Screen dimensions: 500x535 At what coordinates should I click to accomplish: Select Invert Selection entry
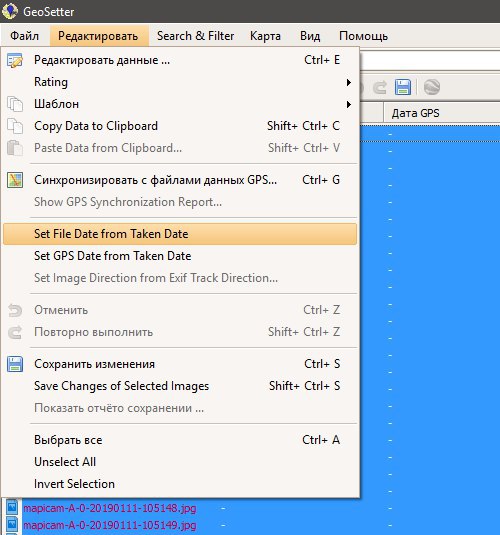(180, 484)
